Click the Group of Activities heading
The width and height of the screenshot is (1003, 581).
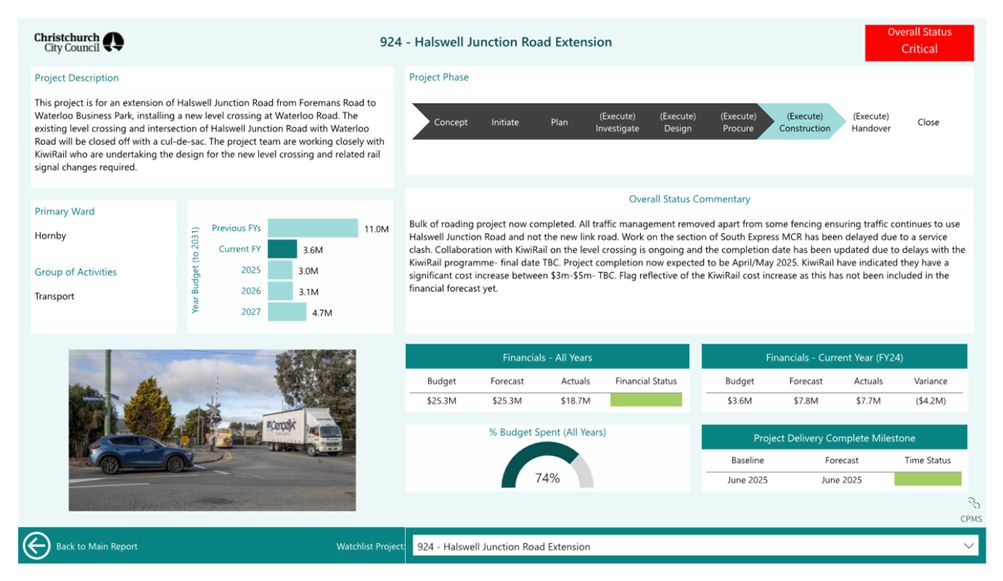[x=75, y=272]
